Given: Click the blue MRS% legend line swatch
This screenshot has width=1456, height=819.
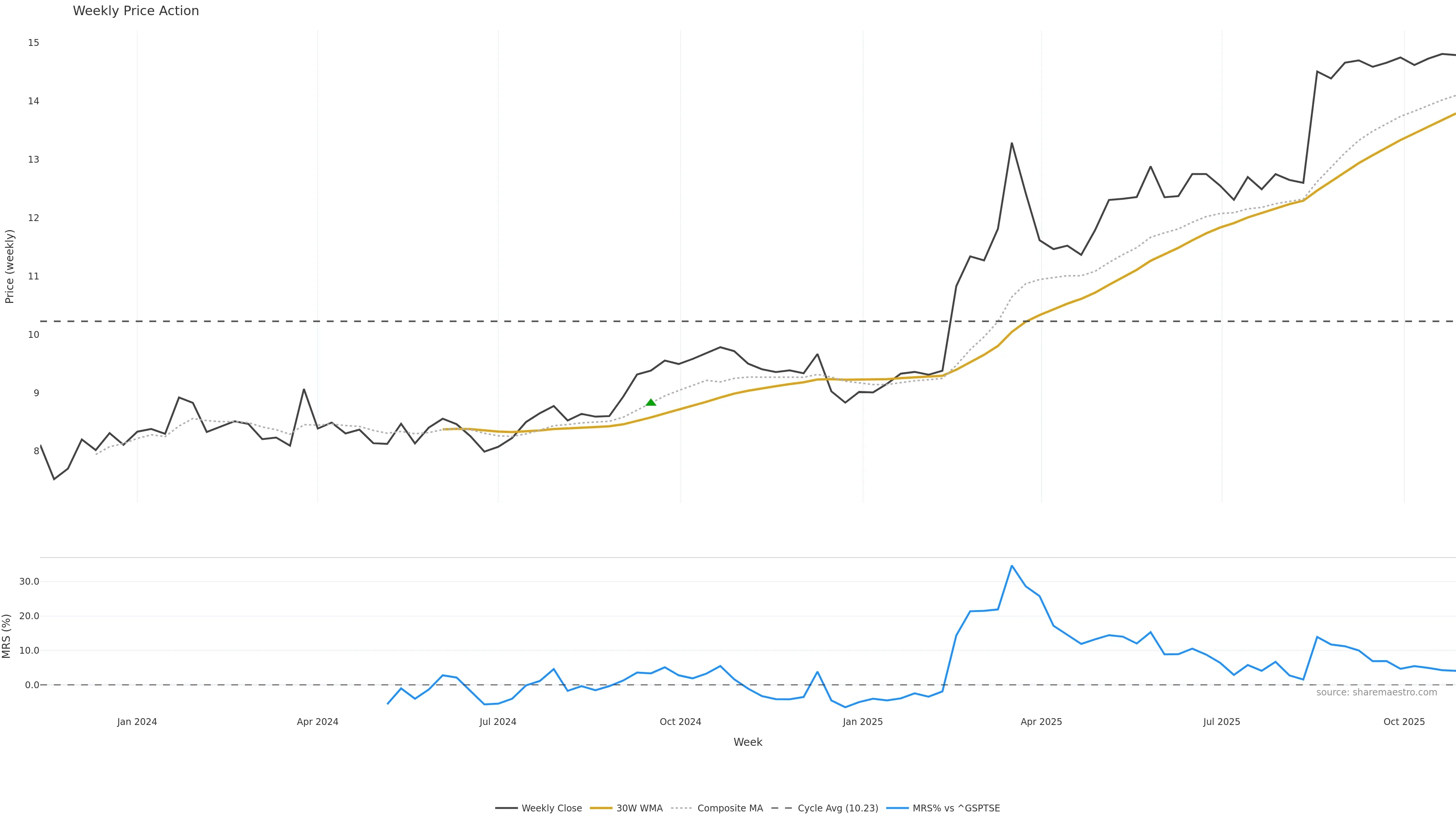Looking at the screenshot, I should 897,808.
